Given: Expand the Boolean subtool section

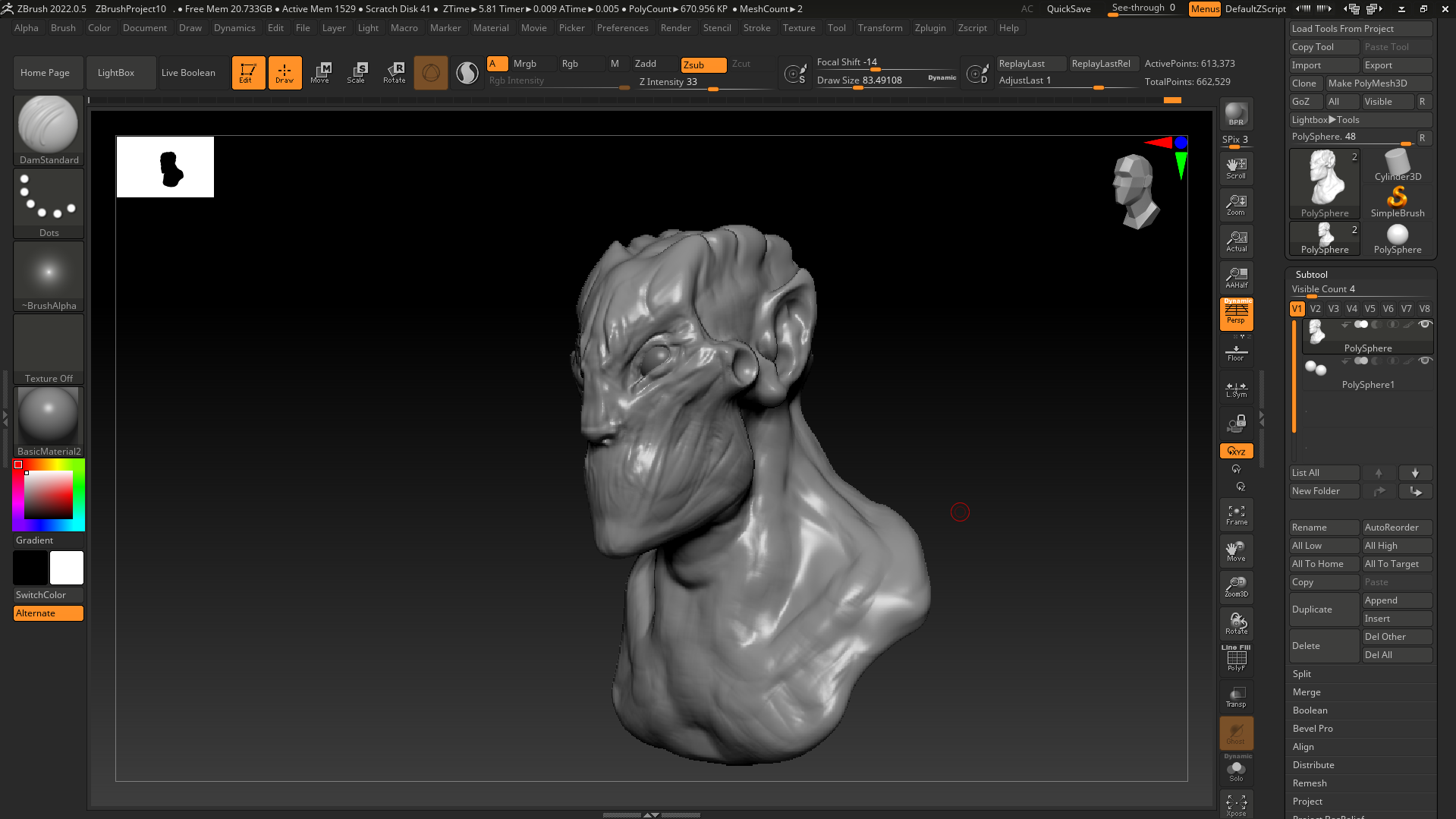Looking at the screenshot, I should pos(1310,710).
